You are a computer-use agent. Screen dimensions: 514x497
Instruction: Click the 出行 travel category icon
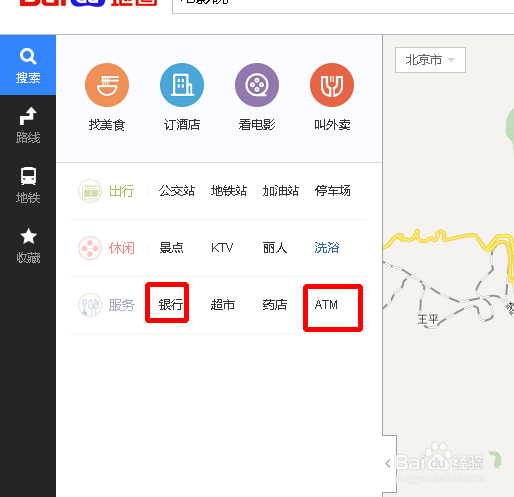point(90,191)
